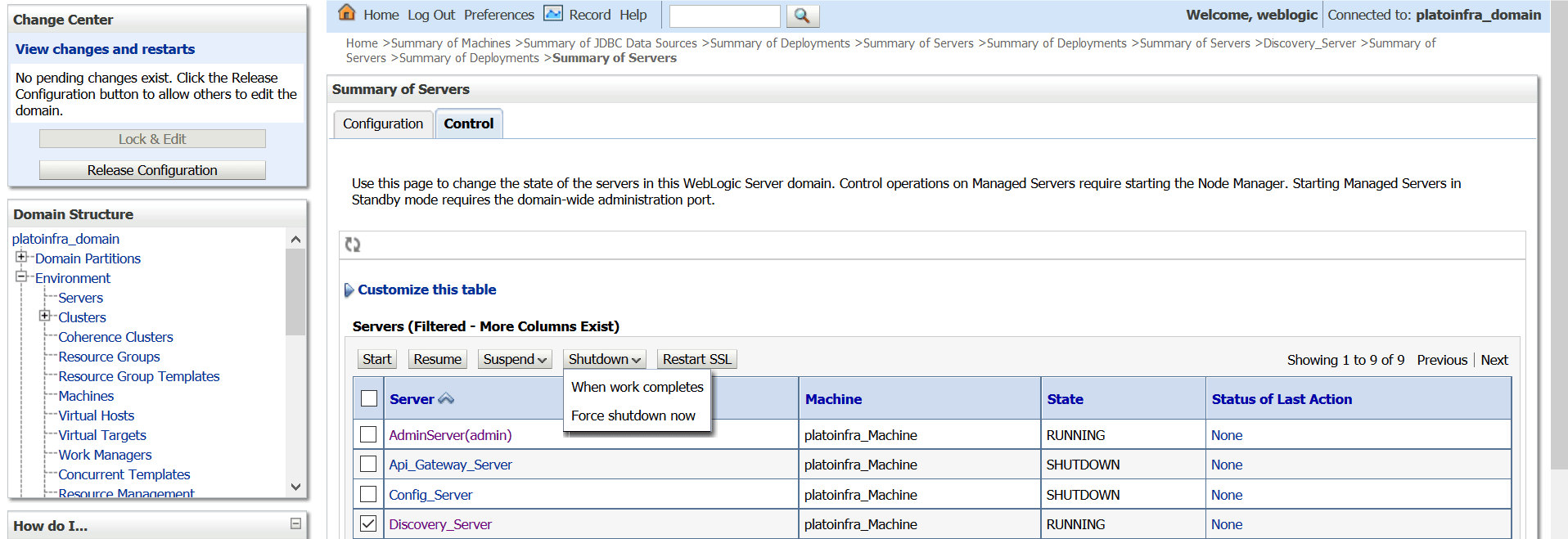Click into the search text field
The width and height of the screenshot is (1568, 539).
point(724,16)
